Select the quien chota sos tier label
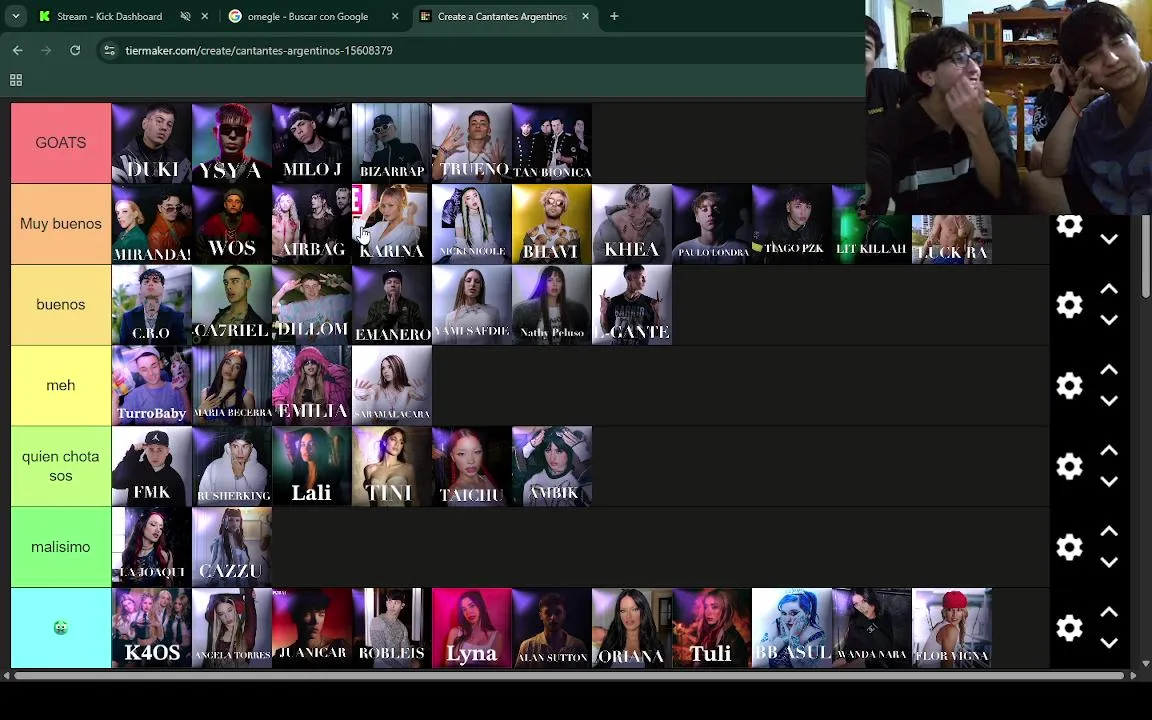The width and height of the screenshot is (1152, 720). click(61, 466)
